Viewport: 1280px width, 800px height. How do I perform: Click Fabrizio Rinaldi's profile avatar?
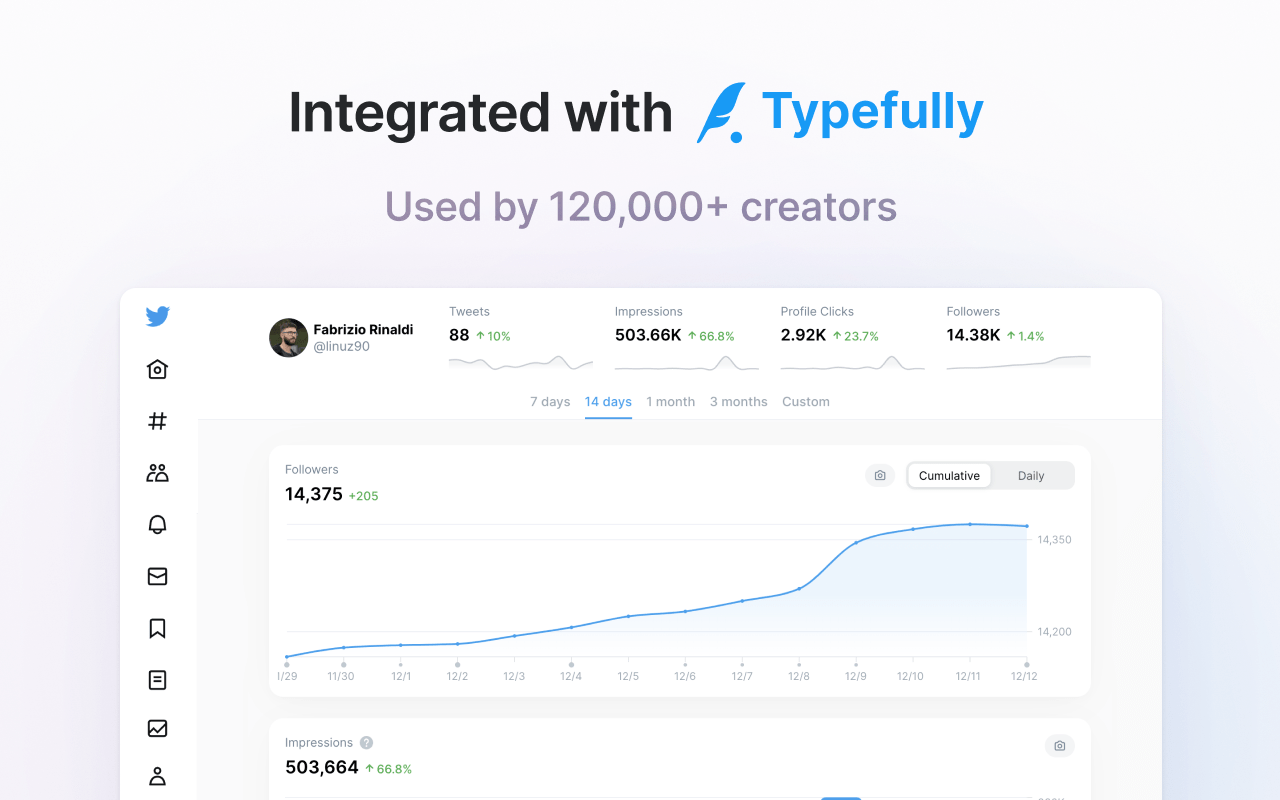point(288,338)
